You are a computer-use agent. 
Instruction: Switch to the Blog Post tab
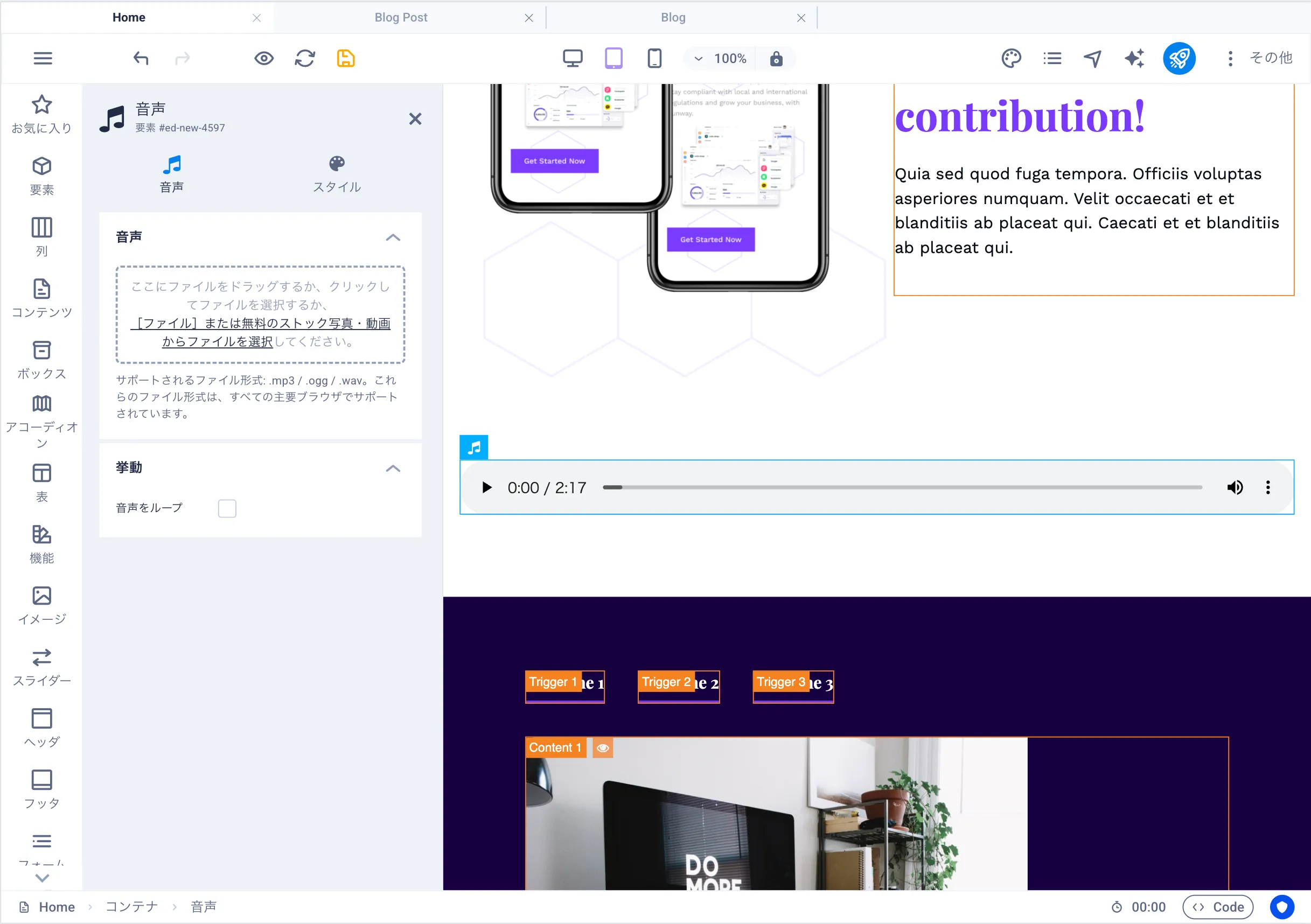point(401,18)
